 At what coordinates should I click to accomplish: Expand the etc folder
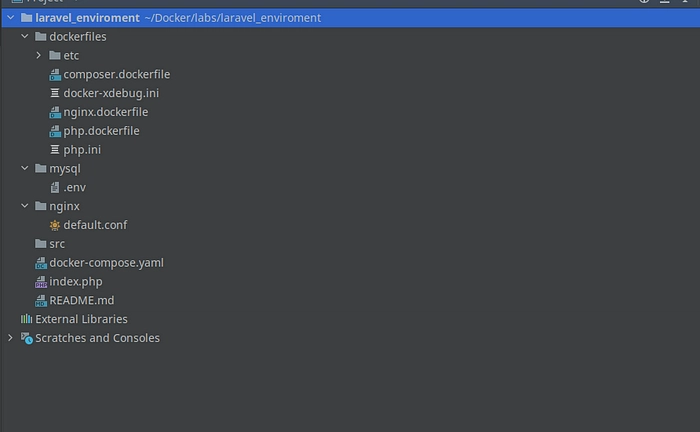coord(38,55)
